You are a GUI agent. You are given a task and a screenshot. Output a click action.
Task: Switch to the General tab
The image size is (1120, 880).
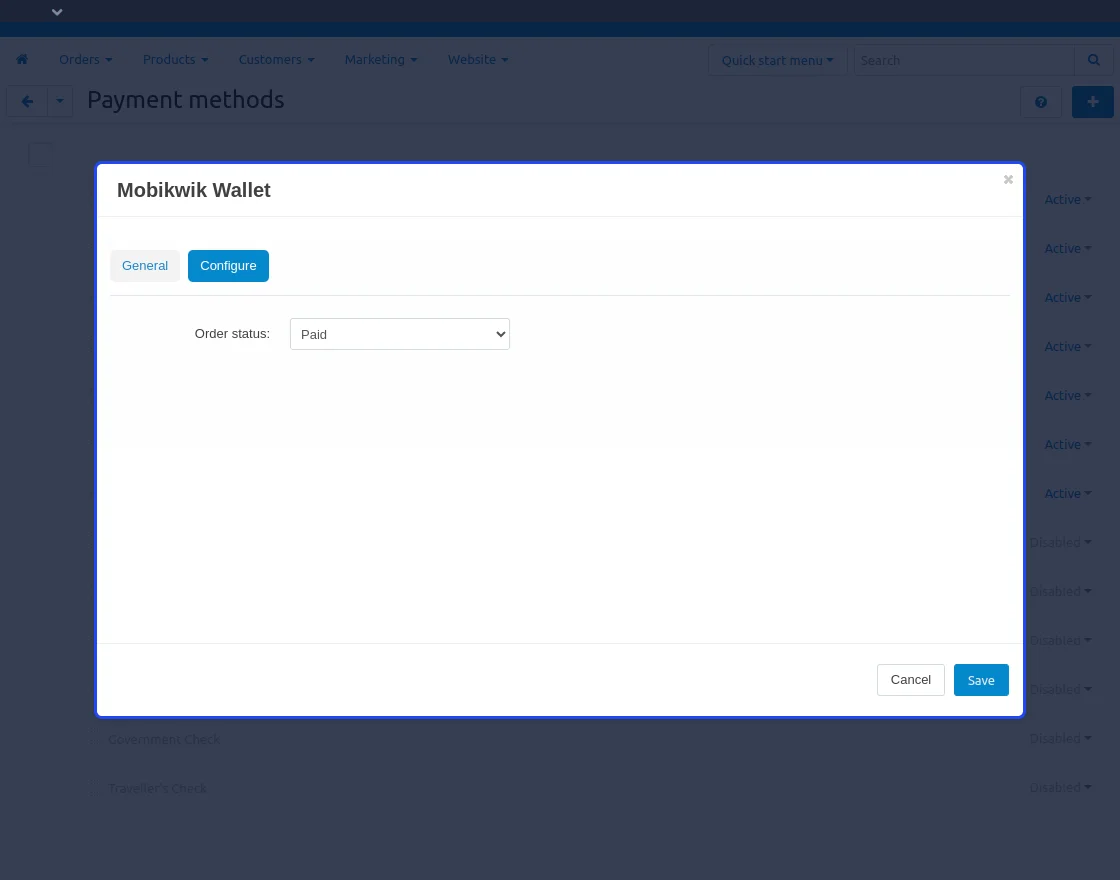145,266
